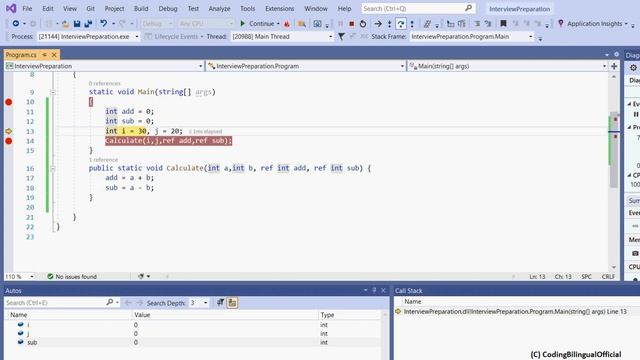The width and height of the screenshot is (640, 360).
Task: Click the '0 references' CodeLens link above Main
Action: [104, 83]
